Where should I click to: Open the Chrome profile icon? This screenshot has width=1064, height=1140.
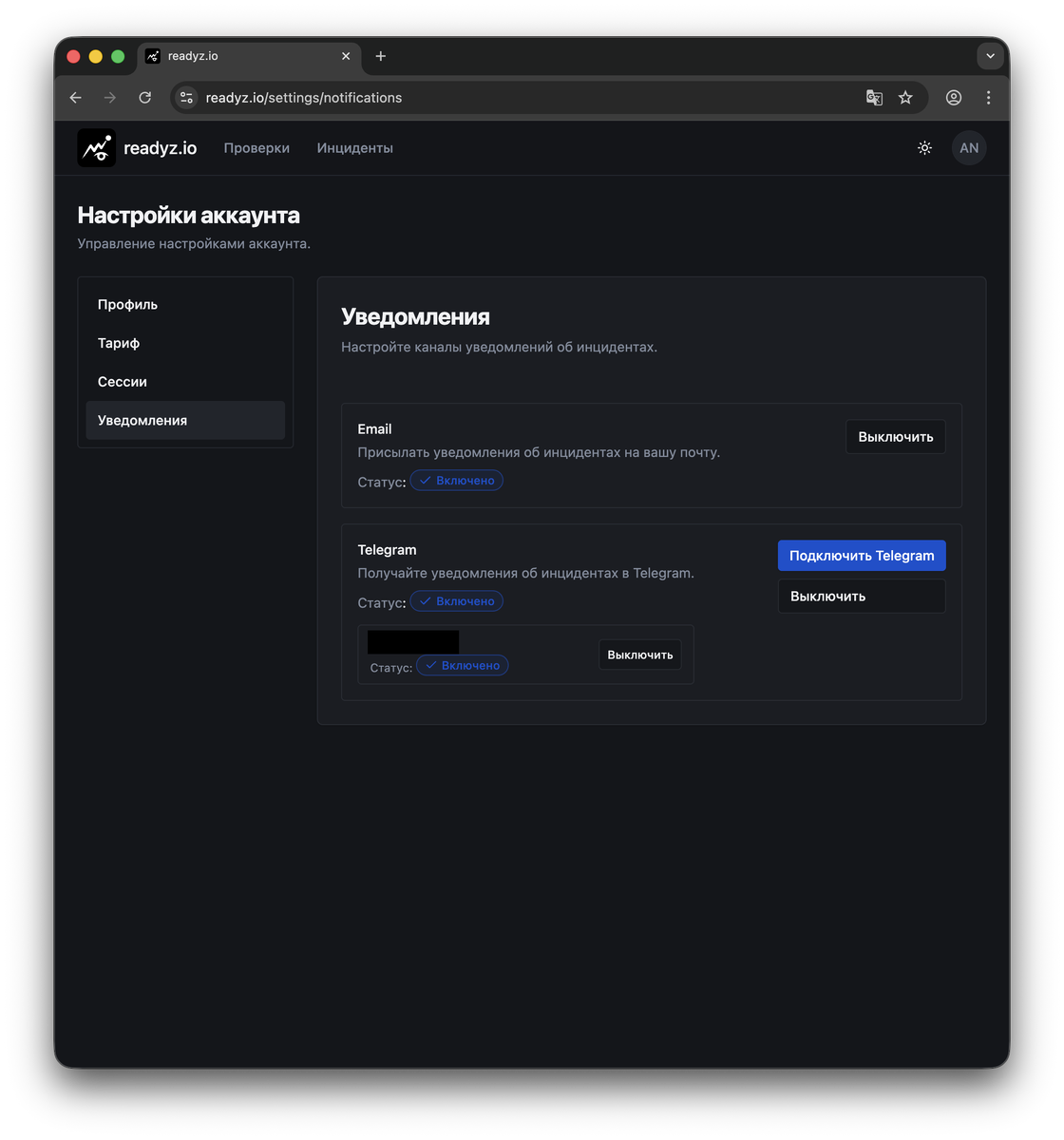coord(954,98)
